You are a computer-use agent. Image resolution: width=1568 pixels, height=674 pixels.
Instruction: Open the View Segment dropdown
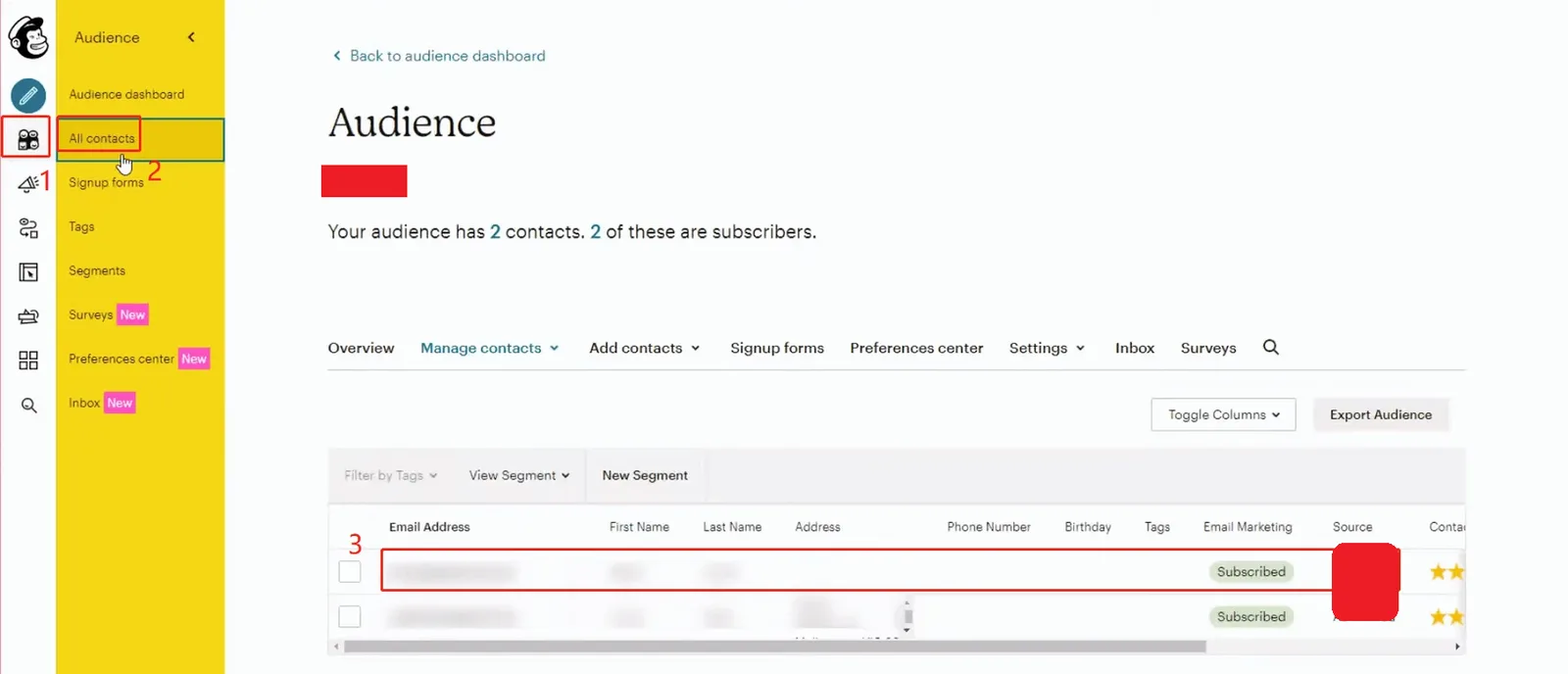point(519,475)
